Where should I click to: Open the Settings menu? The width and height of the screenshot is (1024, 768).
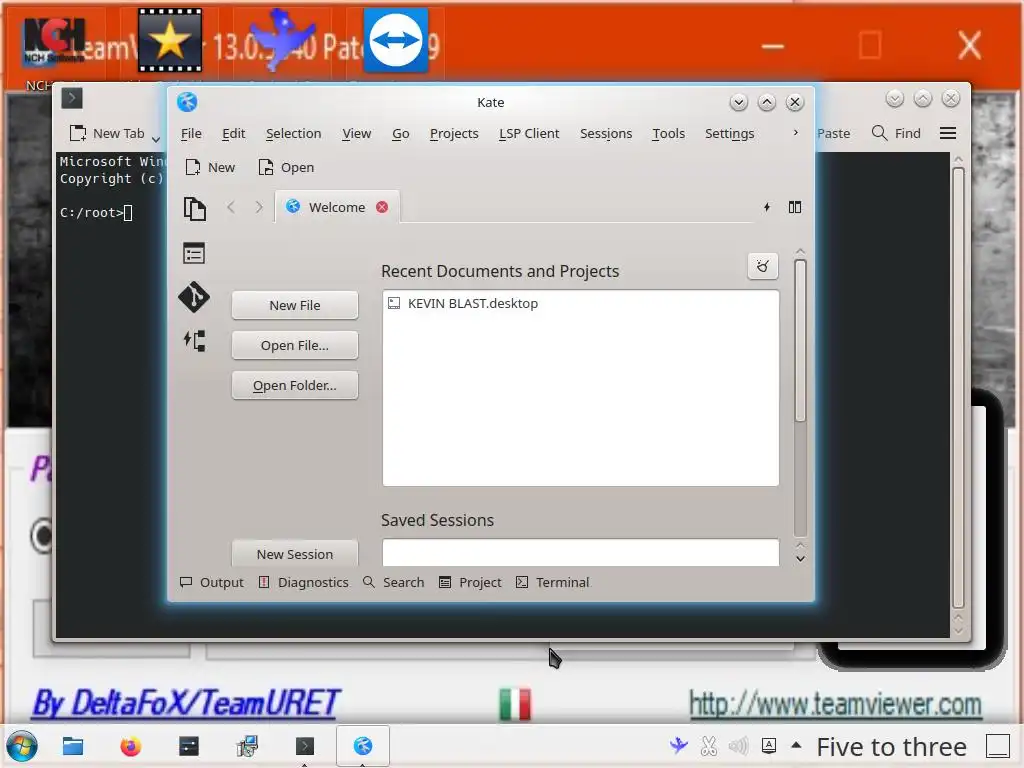click(729, 133)
